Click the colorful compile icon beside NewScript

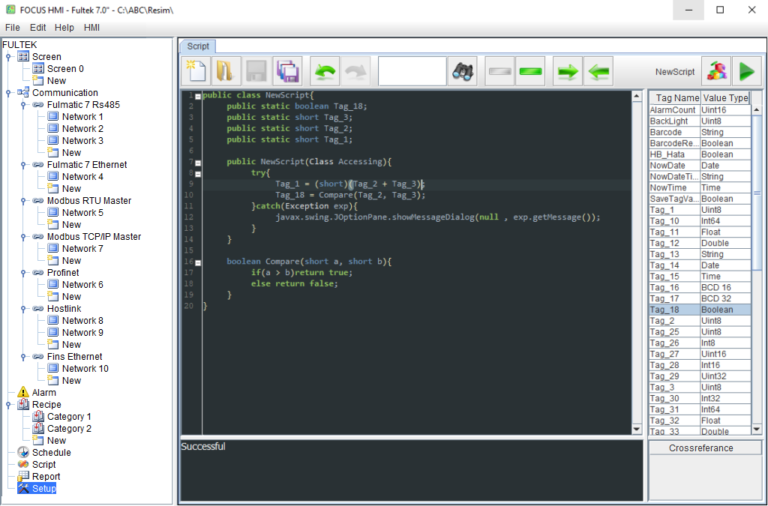point(715,71)
